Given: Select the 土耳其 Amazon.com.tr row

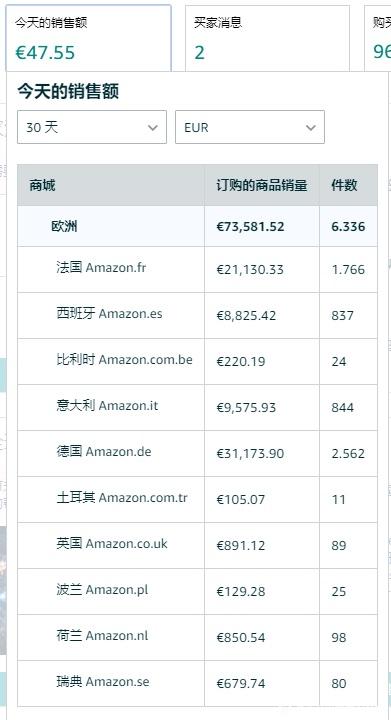Looking at the screenshot, I should click(197, 499).
